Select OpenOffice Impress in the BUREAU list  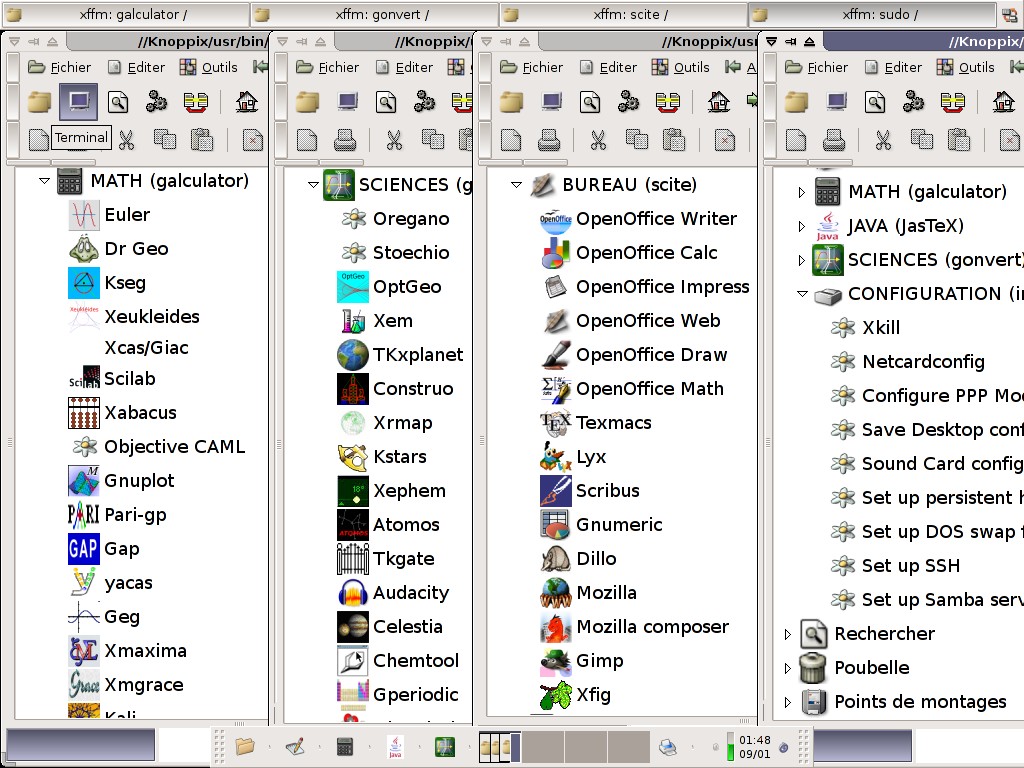662,287
